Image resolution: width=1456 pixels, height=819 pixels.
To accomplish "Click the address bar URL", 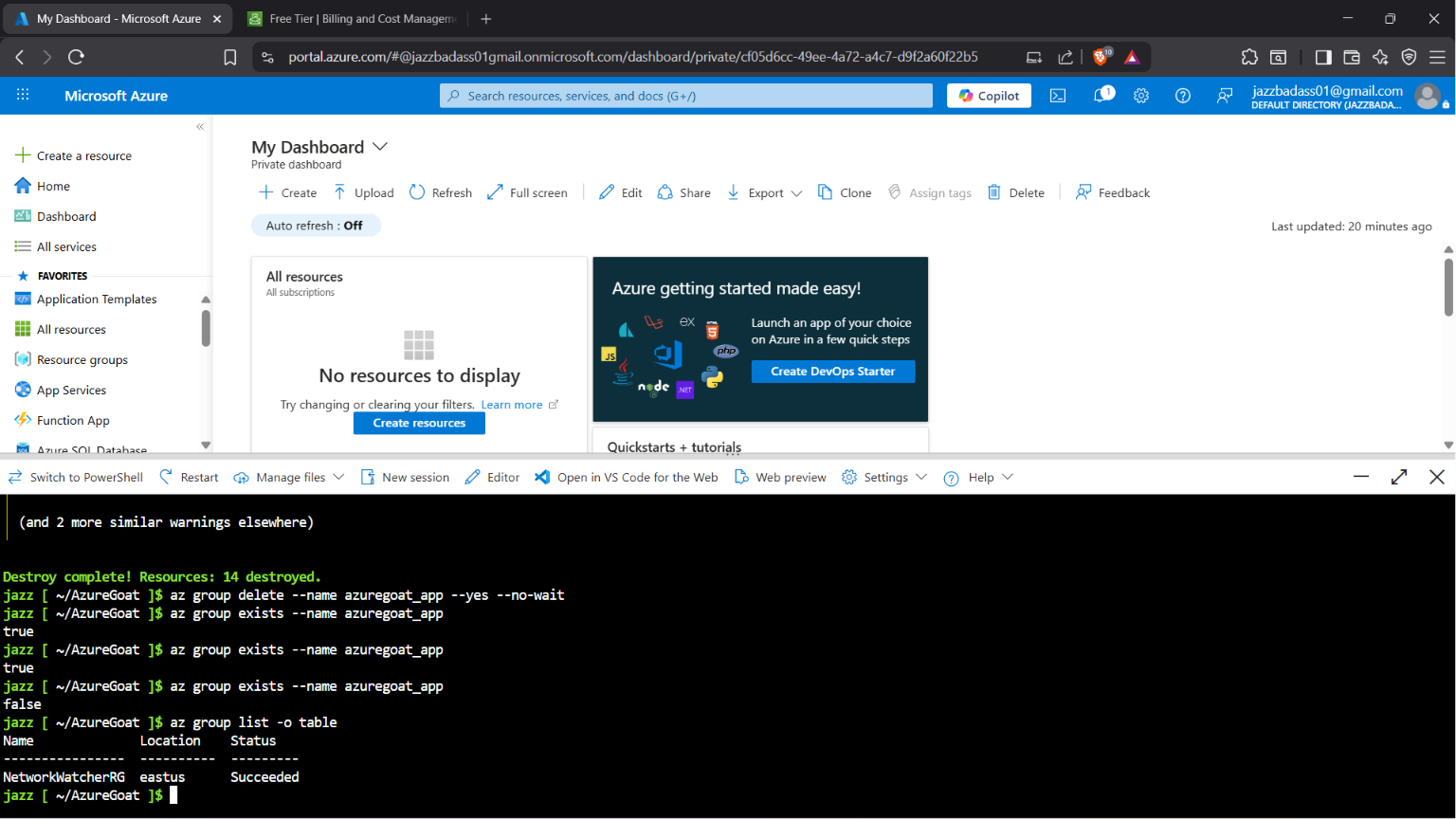I will pyautogui.click(x=633, y=57).
